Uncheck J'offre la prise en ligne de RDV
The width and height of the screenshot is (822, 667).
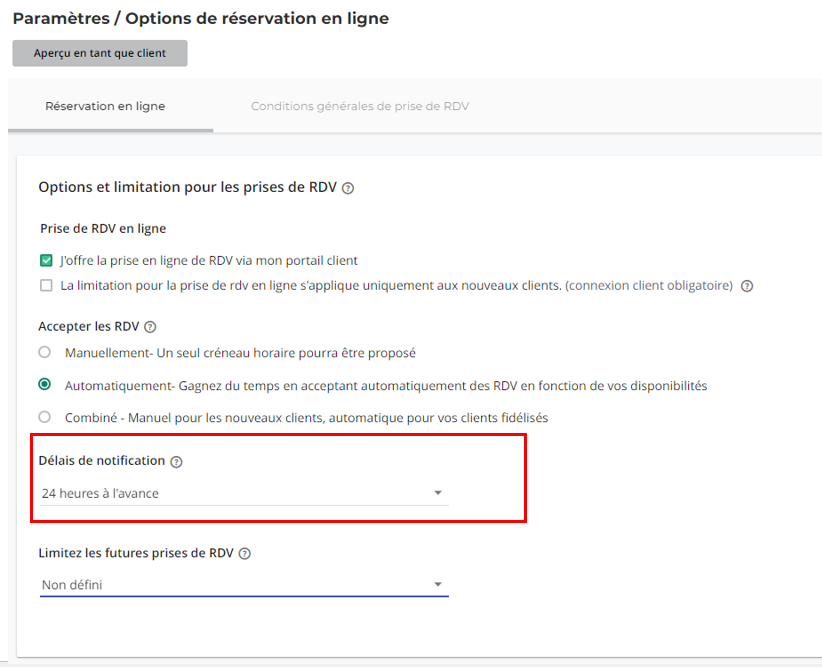(46, 261)
